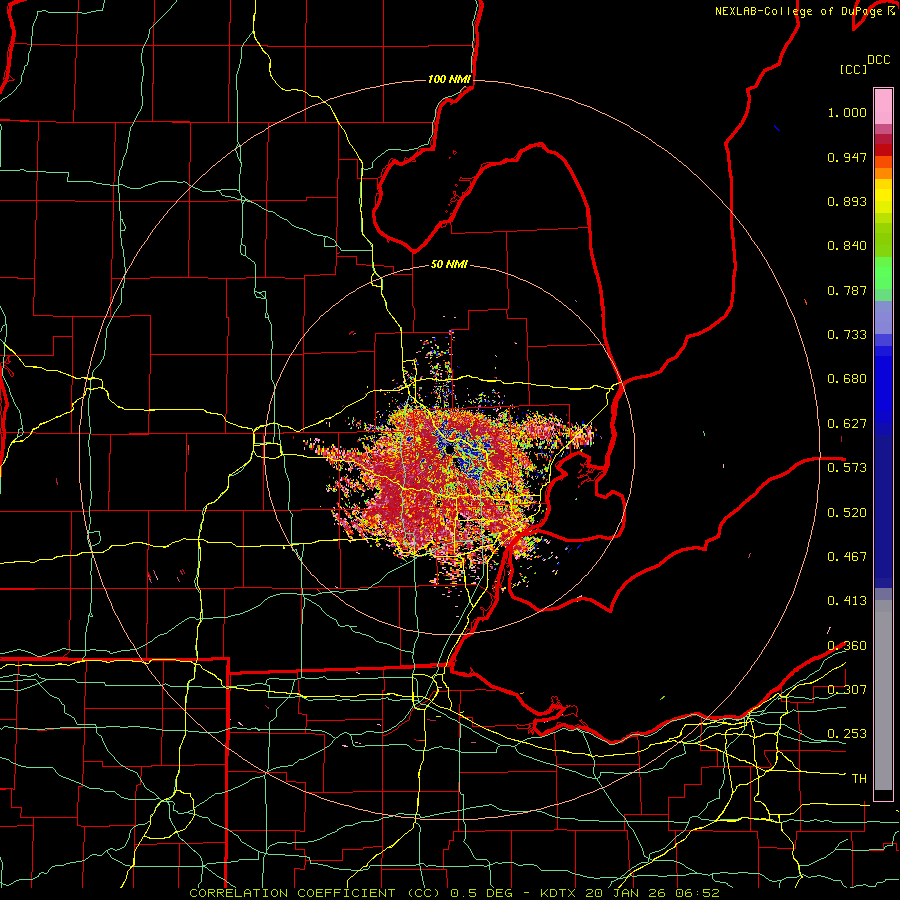Click the gray low-value legend color band
The image size is (900, 900).
[x=883, y=695]
